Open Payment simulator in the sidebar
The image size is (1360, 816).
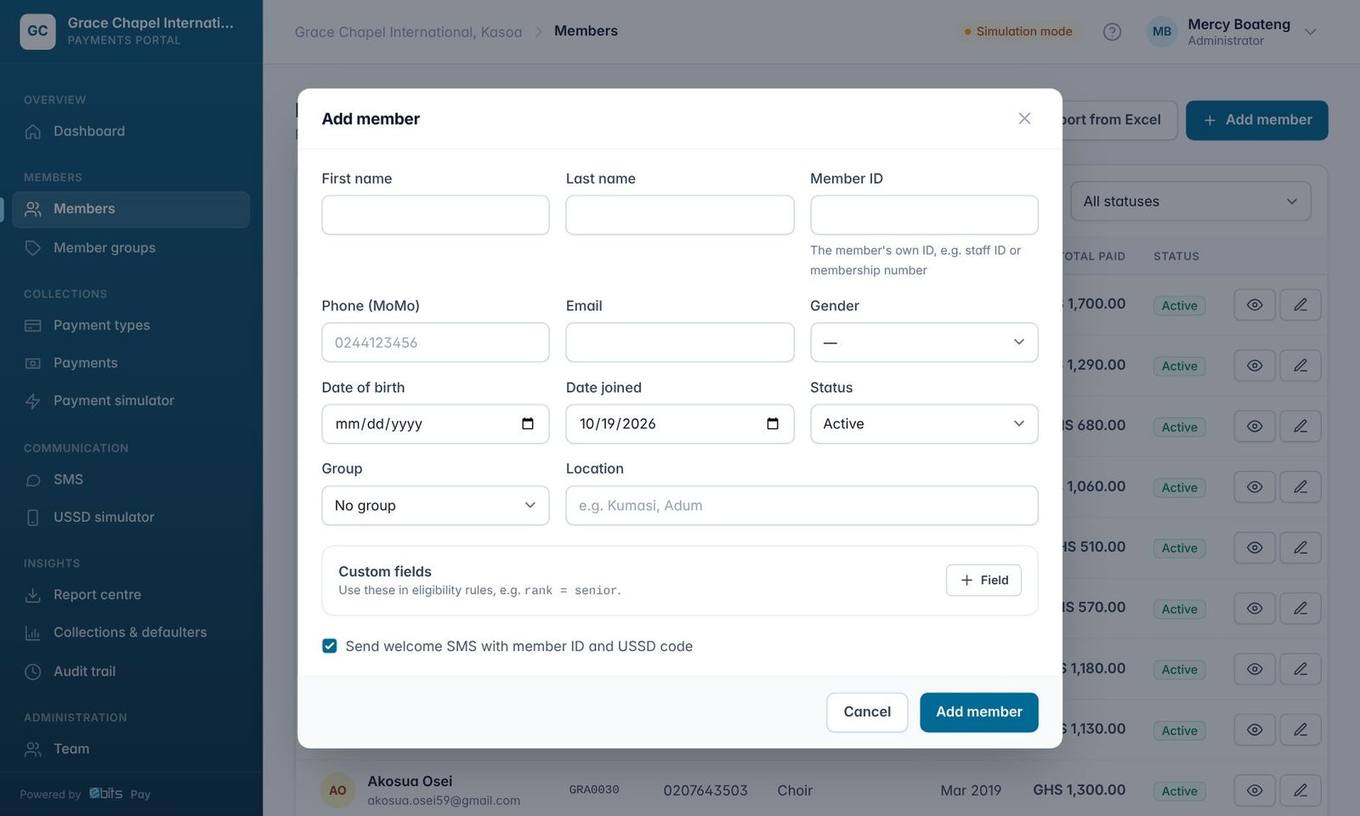pyautogui.click(x=131, y=400)
